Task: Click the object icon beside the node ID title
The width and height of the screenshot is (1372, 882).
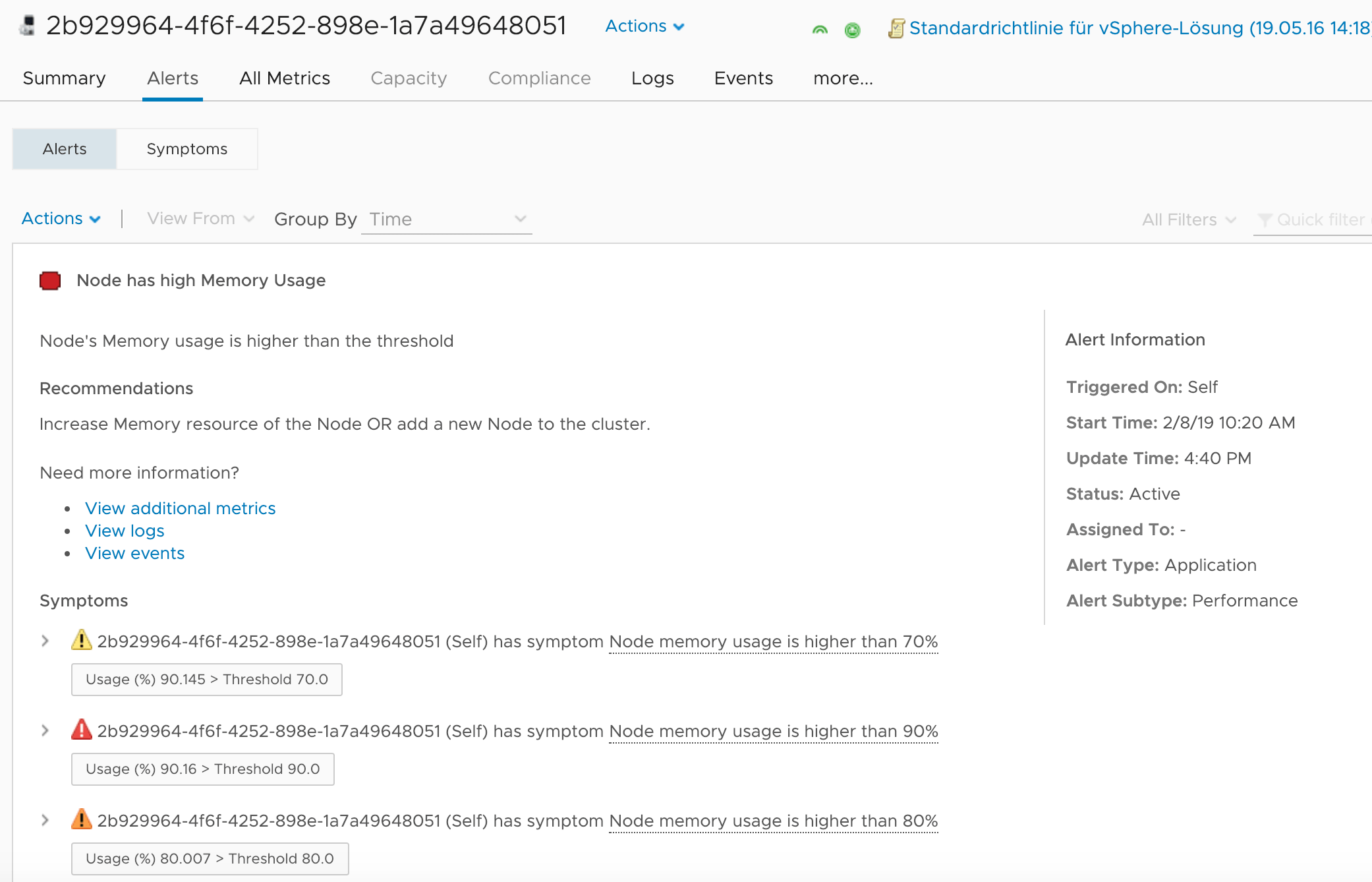Action: [x=25, y=25]
